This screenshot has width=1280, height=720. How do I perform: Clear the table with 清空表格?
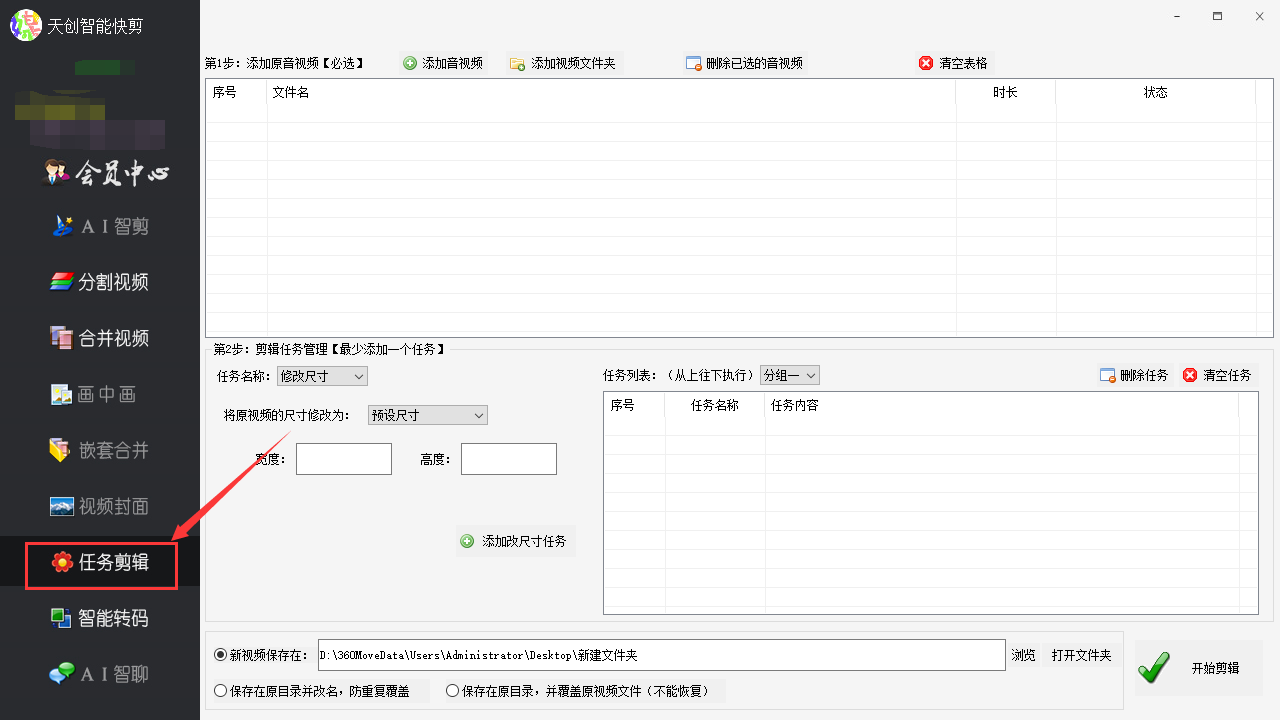pos(952,62)
